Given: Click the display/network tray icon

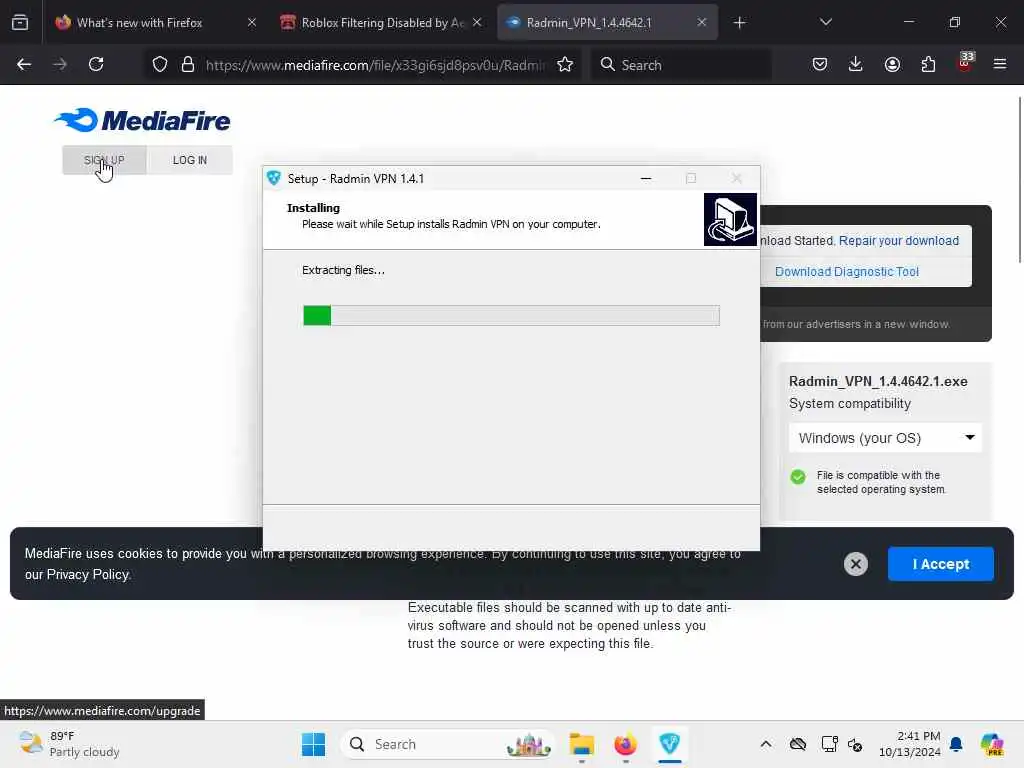Looking at the screenshot, I should click(x=829, y=744).
